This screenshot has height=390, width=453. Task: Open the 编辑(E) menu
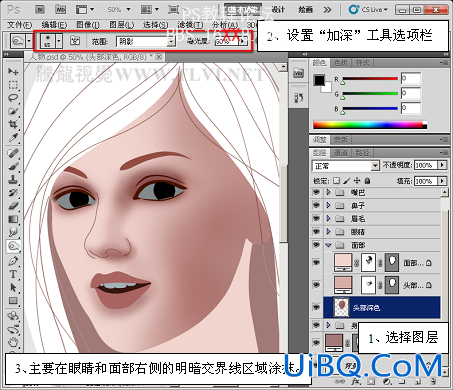coord(54,25)
